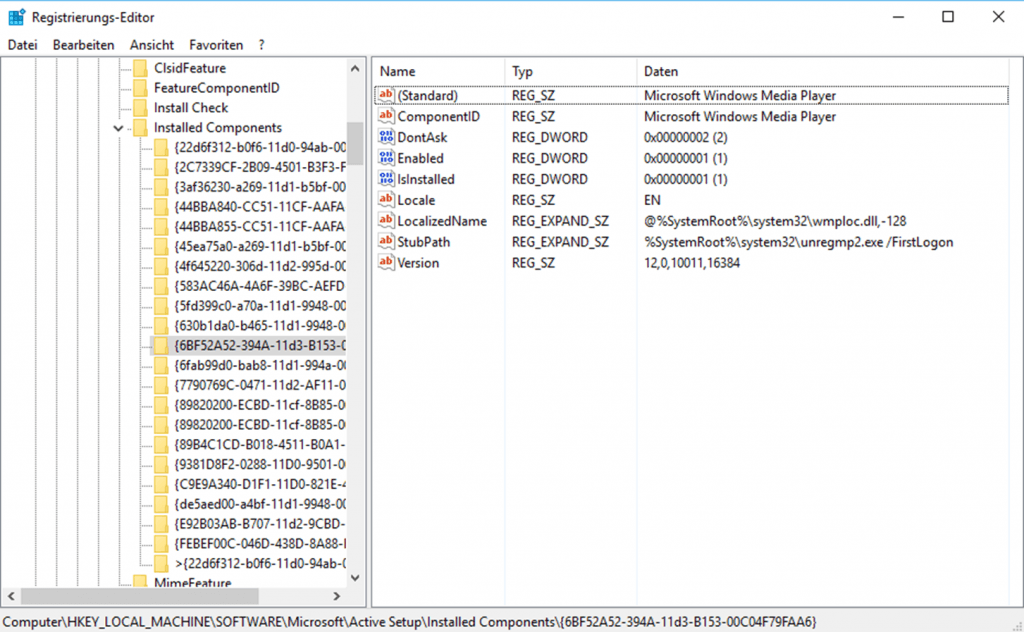This screenshot has width=1024, height=632.
Task: Sort by the Name column header
Action: click(438, 72)
